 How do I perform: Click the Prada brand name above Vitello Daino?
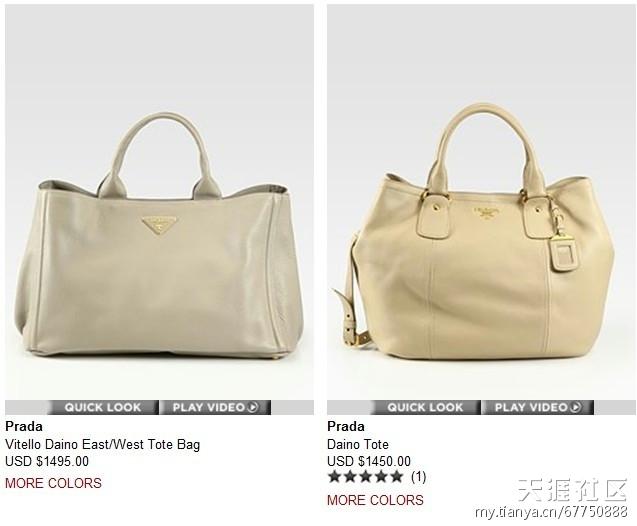tap(24, 426)
